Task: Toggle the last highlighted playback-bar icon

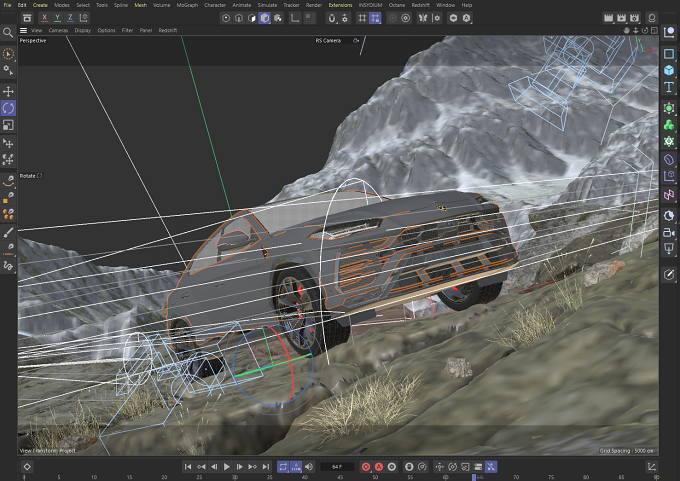Action: pos(491,467)
